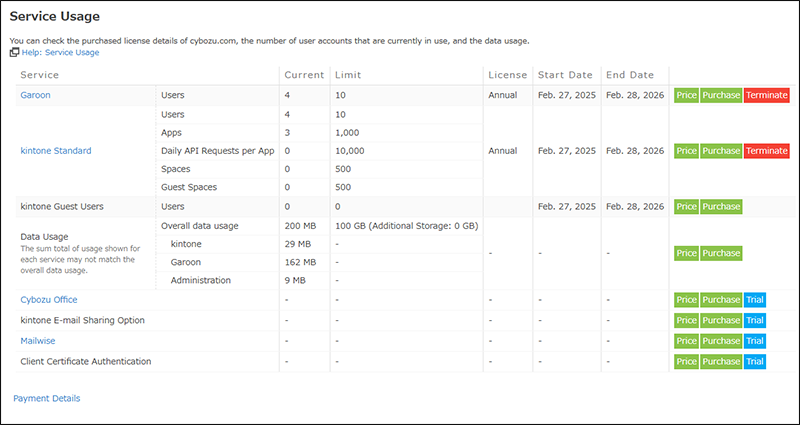
Task: Open the kintone Standard service link
Action: coord(56,151)
